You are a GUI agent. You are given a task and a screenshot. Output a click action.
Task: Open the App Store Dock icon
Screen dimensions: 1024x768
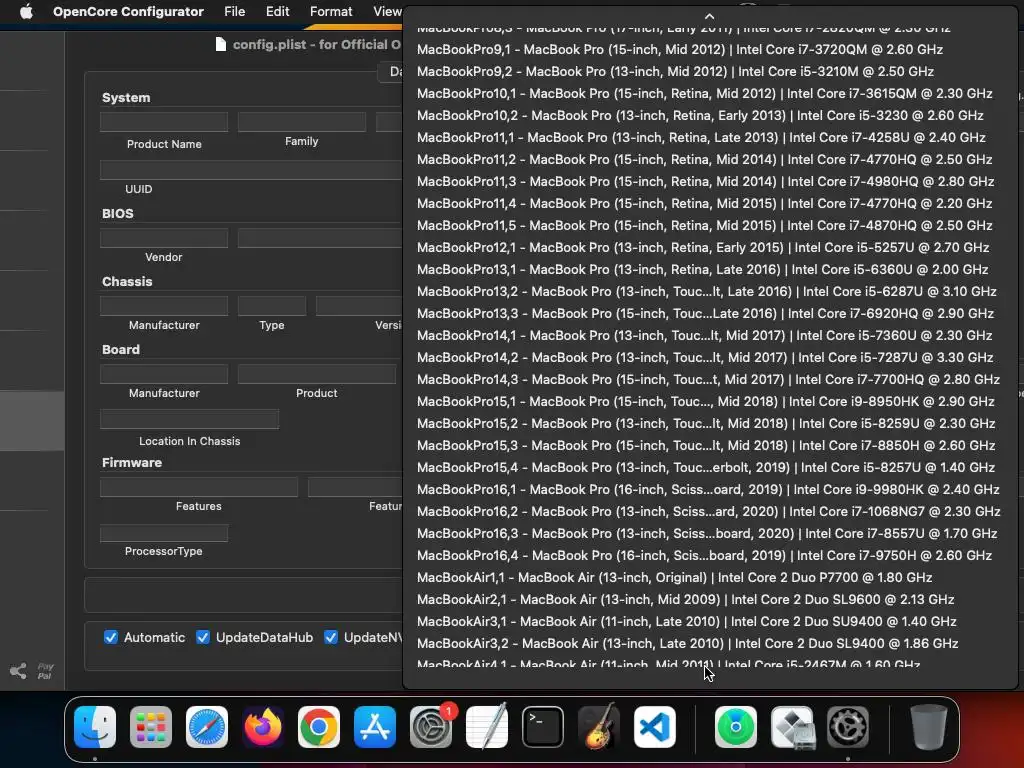375,726
